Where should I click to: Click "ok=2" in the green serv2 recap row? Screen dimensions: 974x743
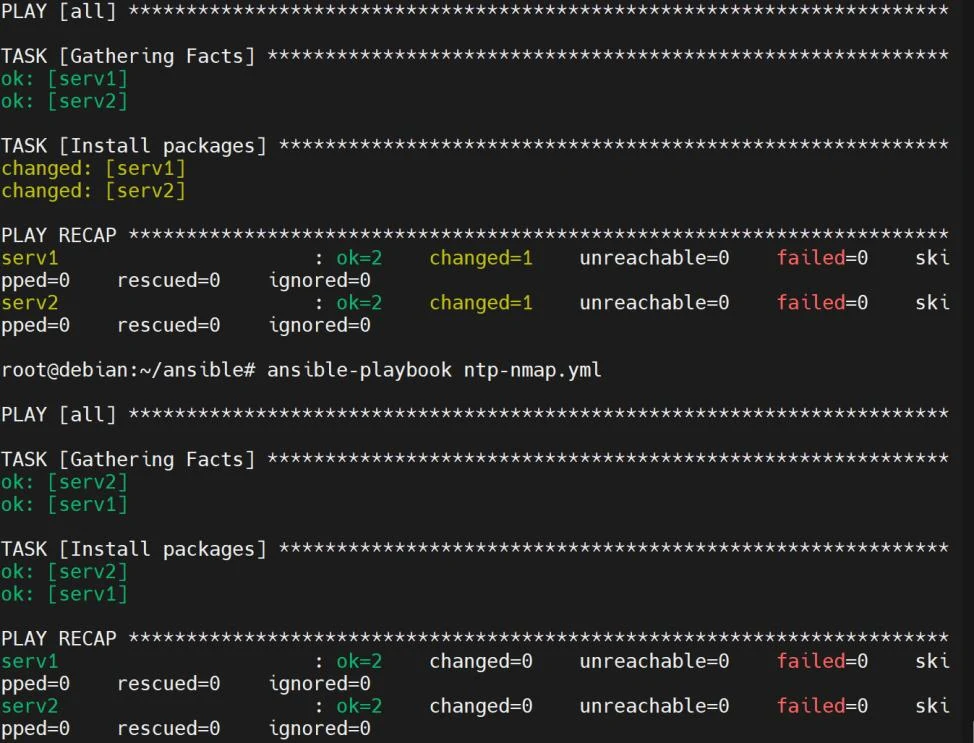click(359, 706)
